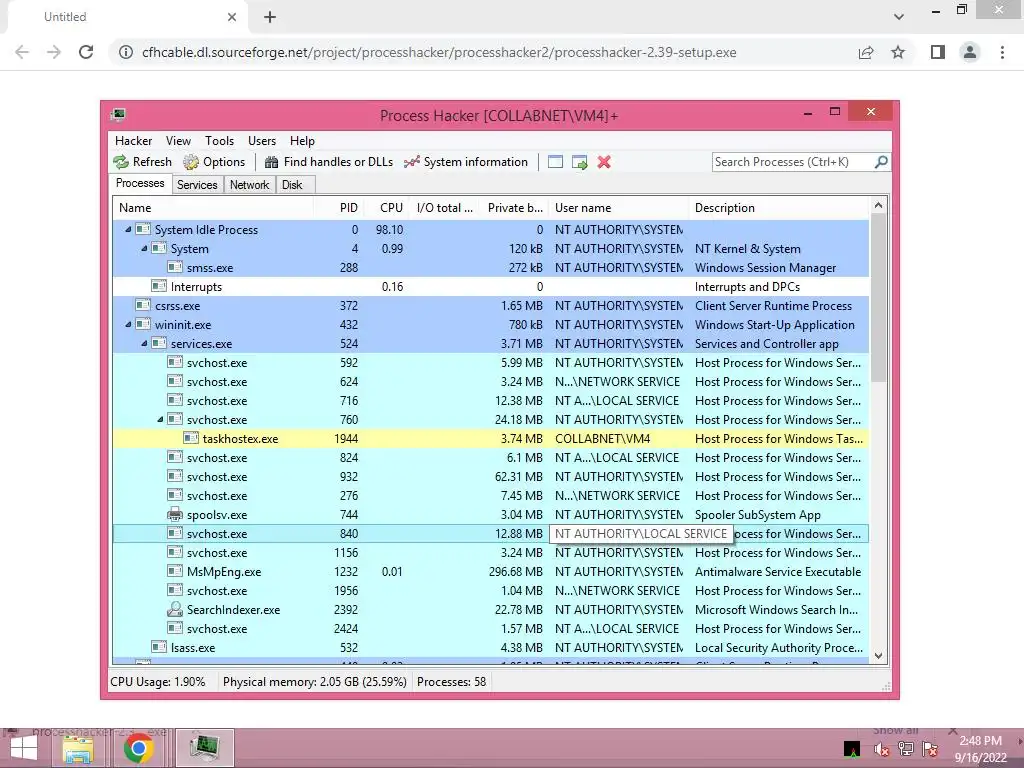The width and height of the screenshot is (1024, 768).
Task: Sort by CPU column header
Action: [387, 208]
